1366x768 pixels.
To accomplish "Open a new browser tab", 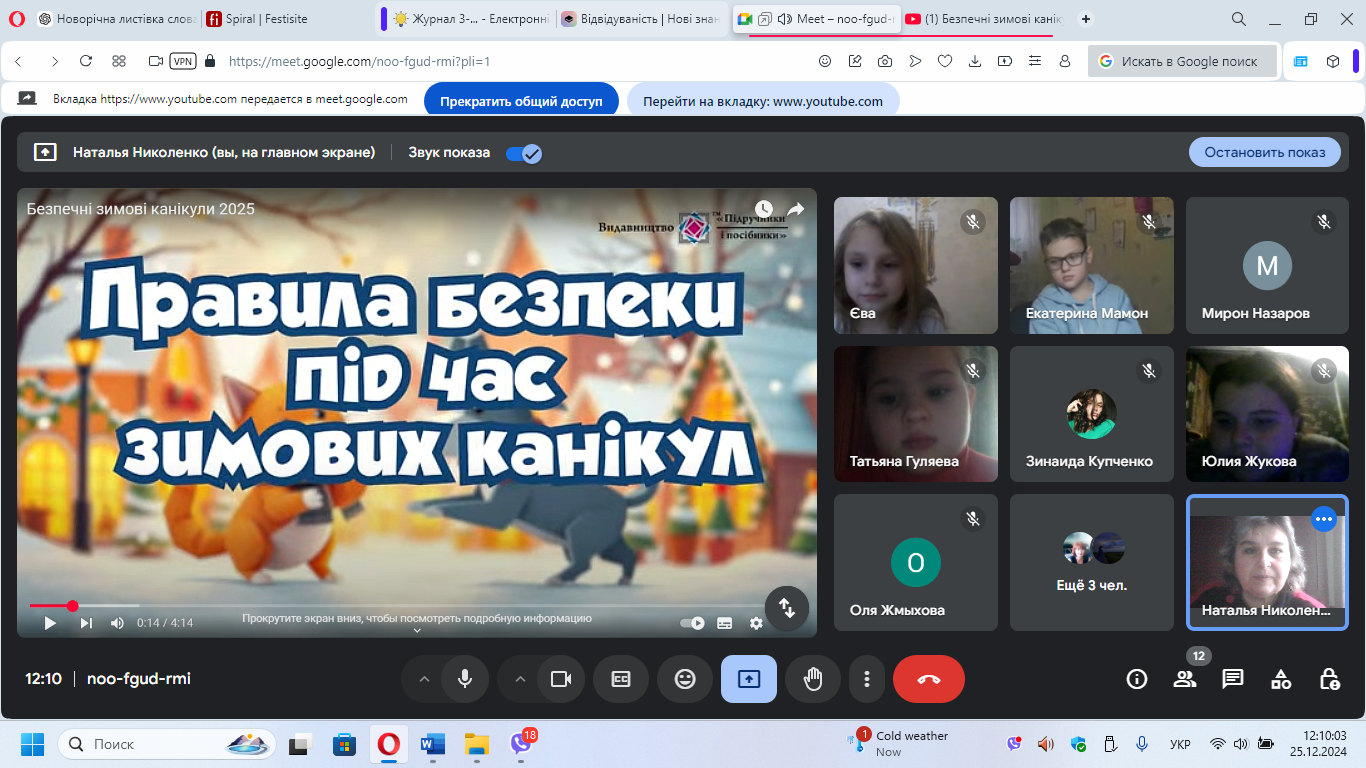I will [x=1087, y=19].
